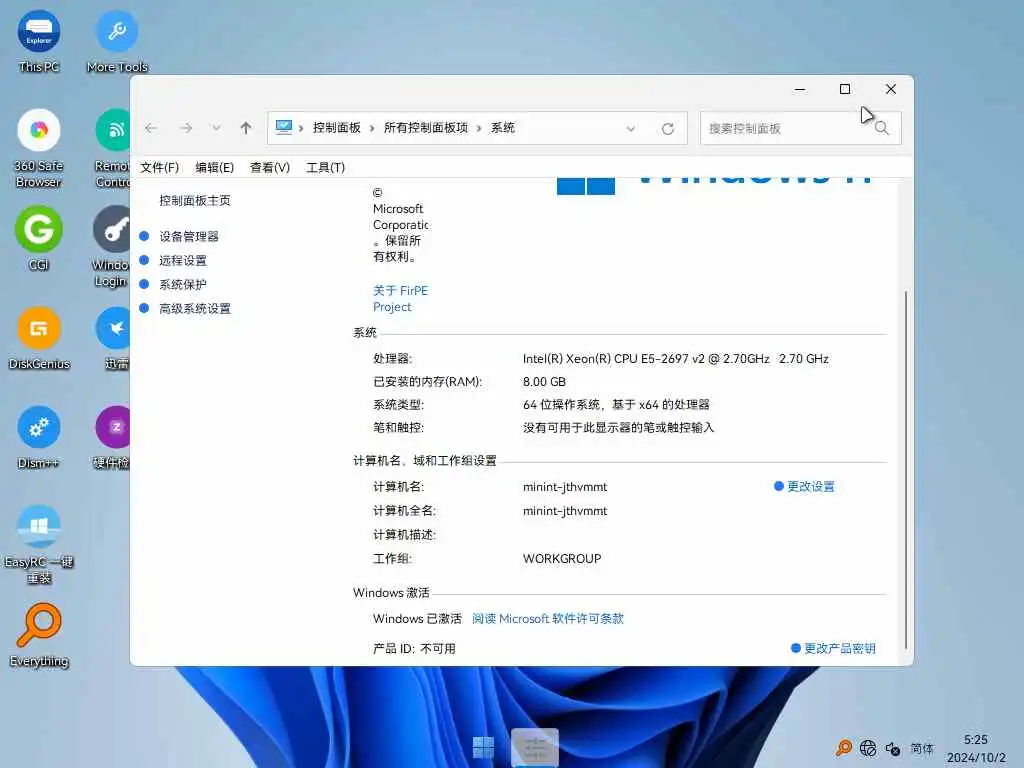Click the Intel(R) Xeon(R) CPU processor value

(675, 359)
